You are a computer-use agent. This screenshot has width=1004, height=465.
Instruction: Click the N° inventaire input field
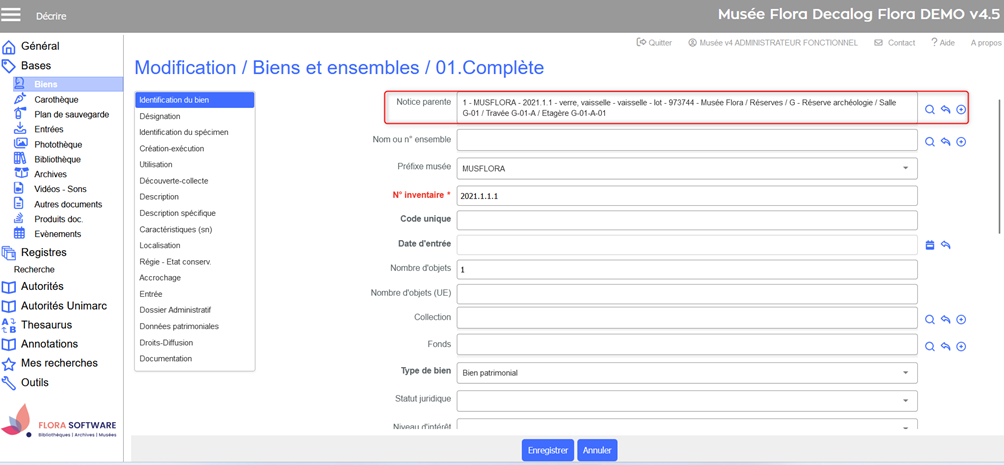click(686, 196)
